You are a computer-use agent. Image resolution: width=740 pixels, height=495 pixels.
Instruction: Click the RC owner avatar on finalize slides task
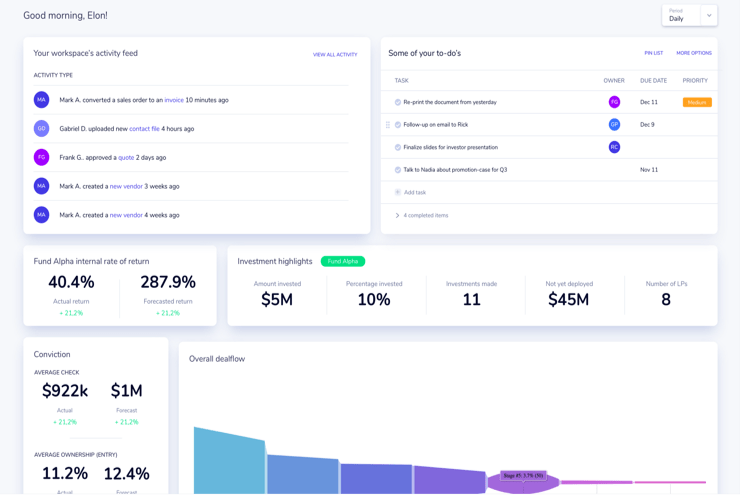[614, 147]
